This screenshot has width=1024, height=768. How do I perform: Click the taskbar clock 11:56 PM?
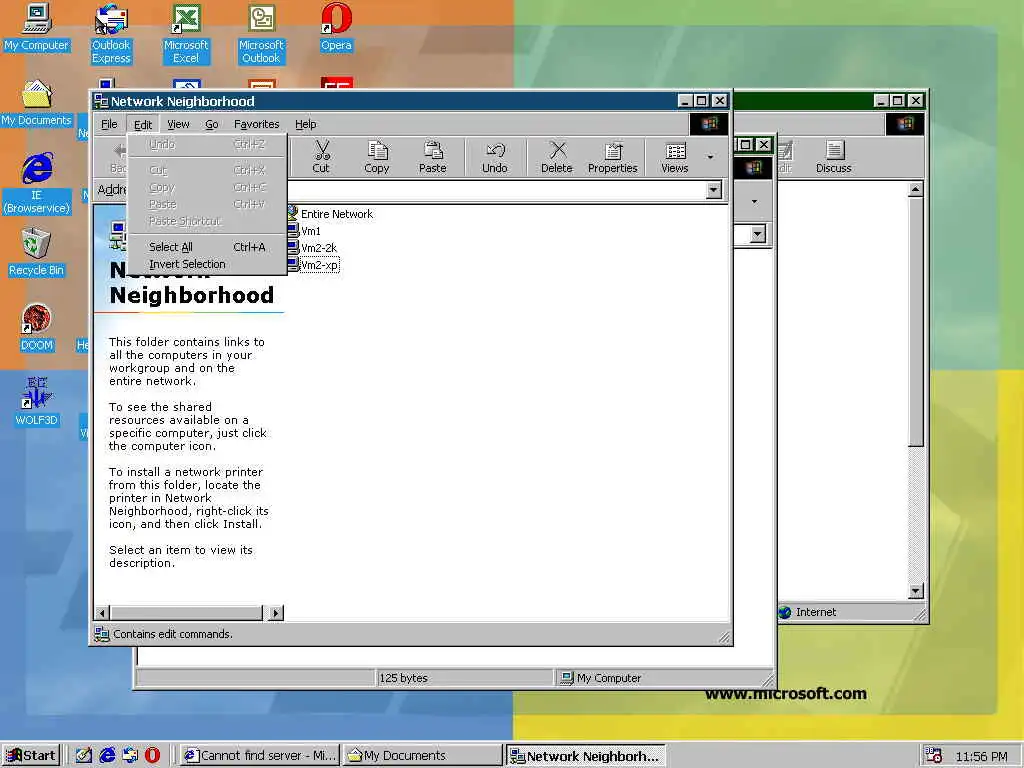(x=981, y=756)
